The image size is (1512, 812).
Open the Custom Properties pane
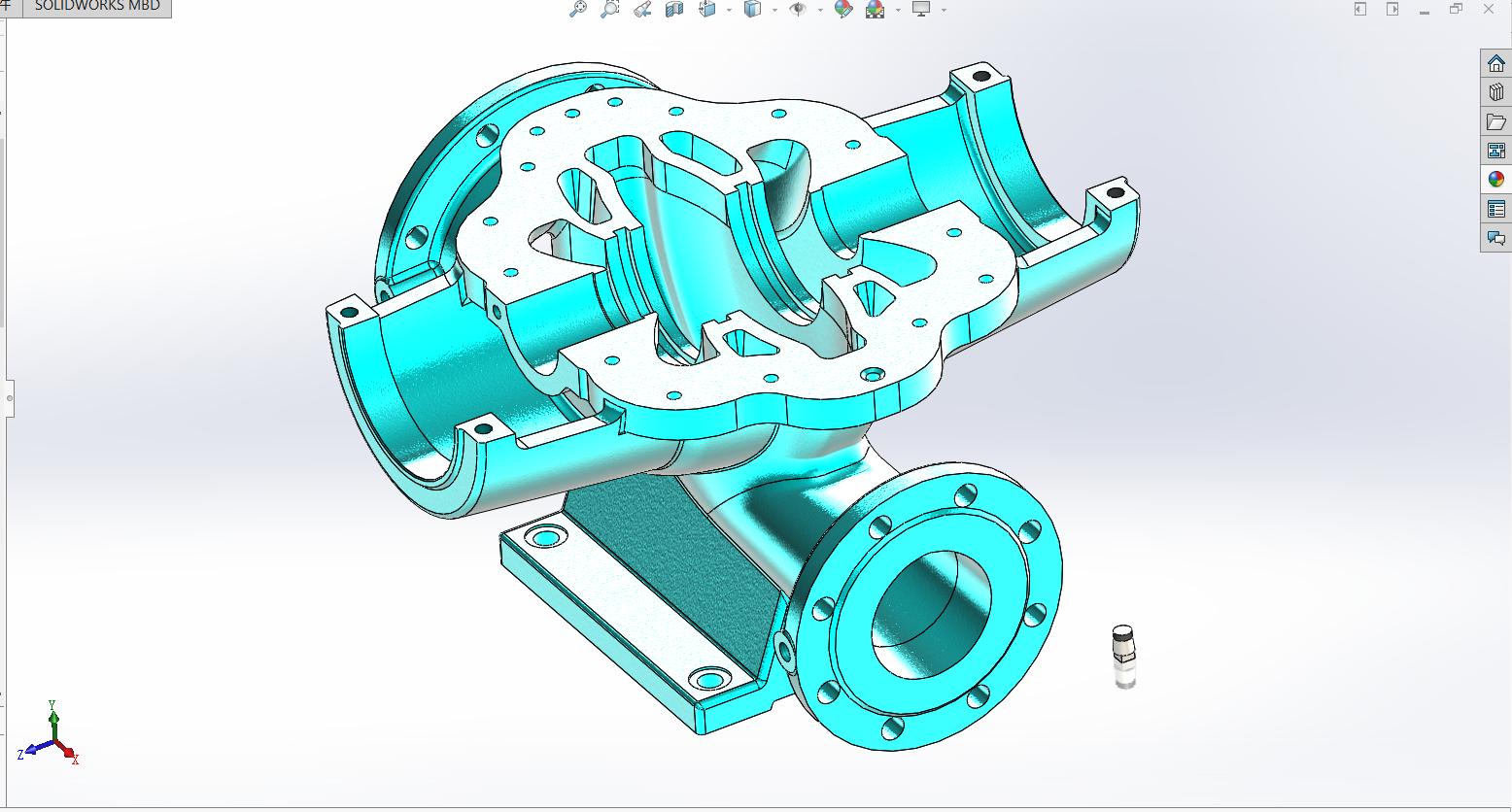click(x=1496, y=209)
